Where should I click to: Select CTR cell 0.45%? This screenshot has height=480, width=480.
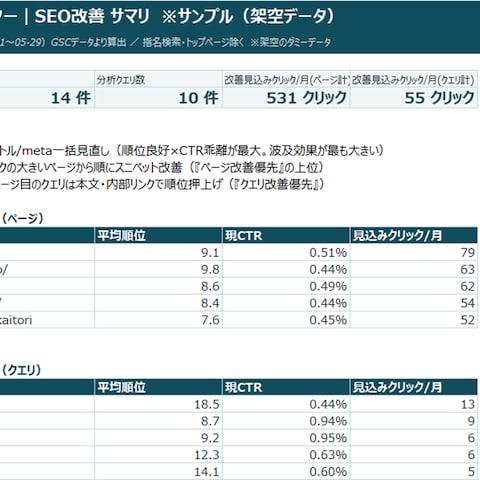tap(286, 320)
